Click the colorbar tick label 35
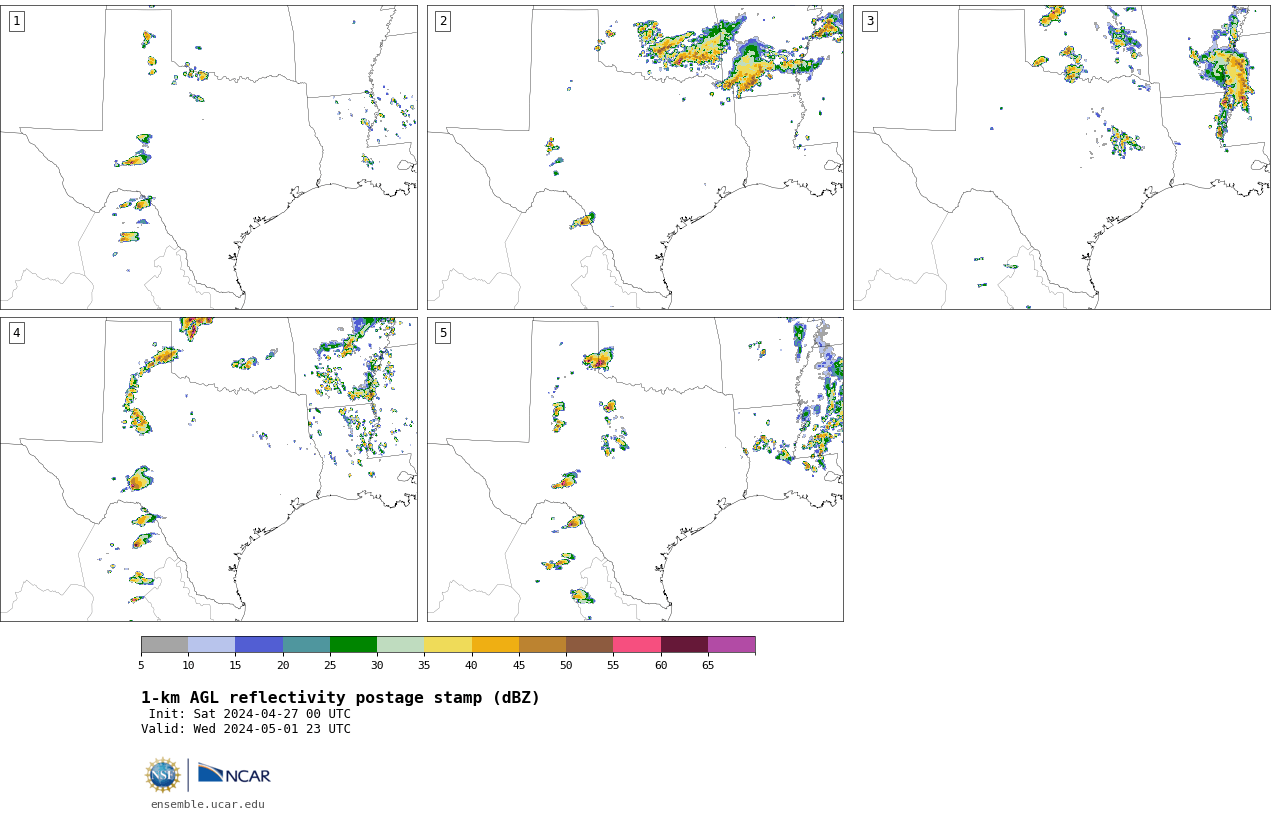The height and width of the screenshot is (815, 1280). [x=424, y=665]
